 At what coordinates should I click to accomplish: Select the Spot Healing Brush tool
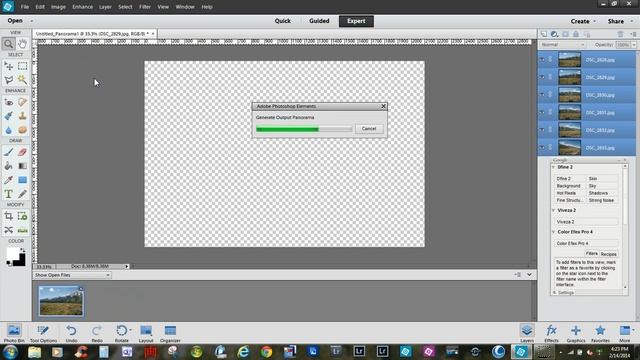(x=22, y=102)
